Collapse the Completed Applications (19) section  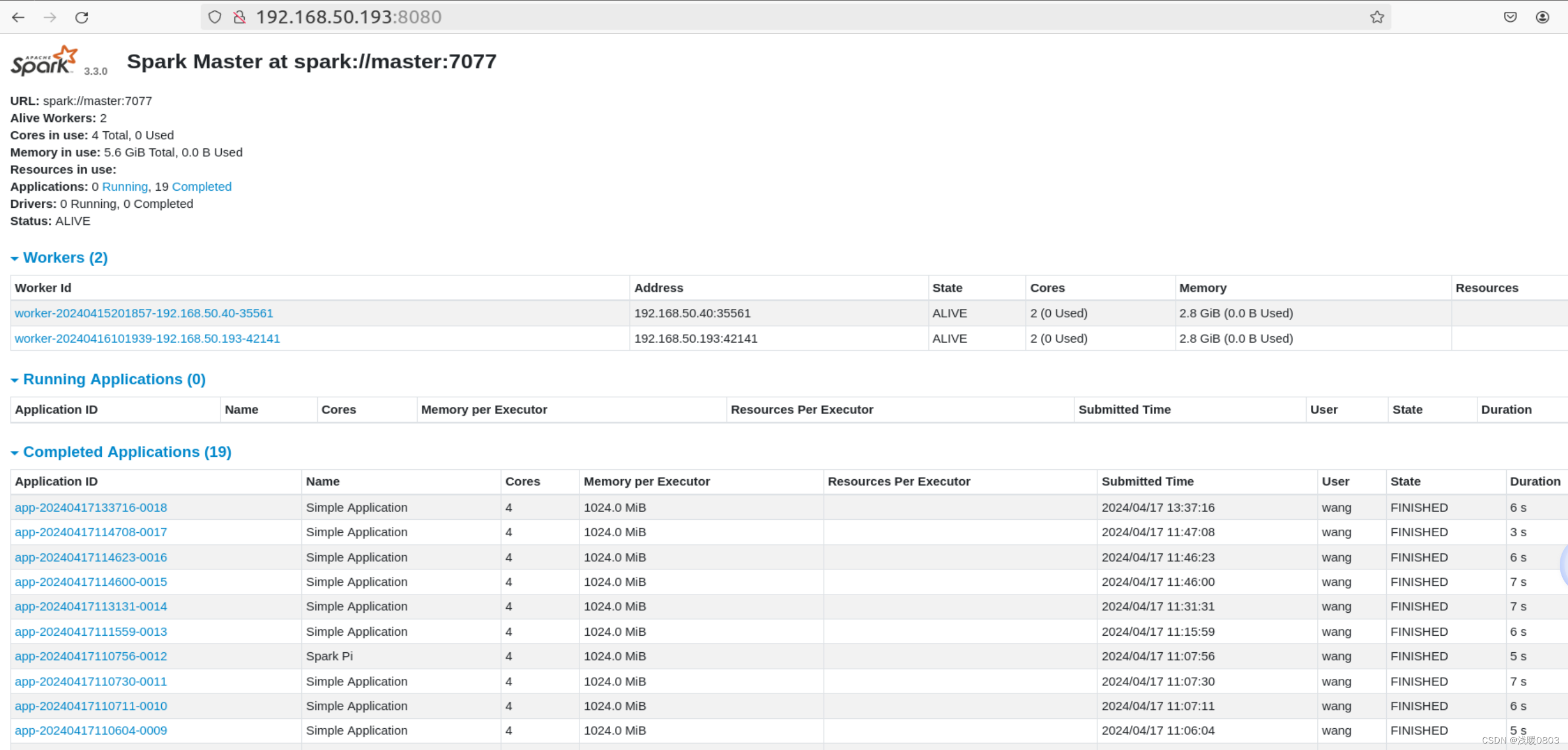[x=121, y=452]
